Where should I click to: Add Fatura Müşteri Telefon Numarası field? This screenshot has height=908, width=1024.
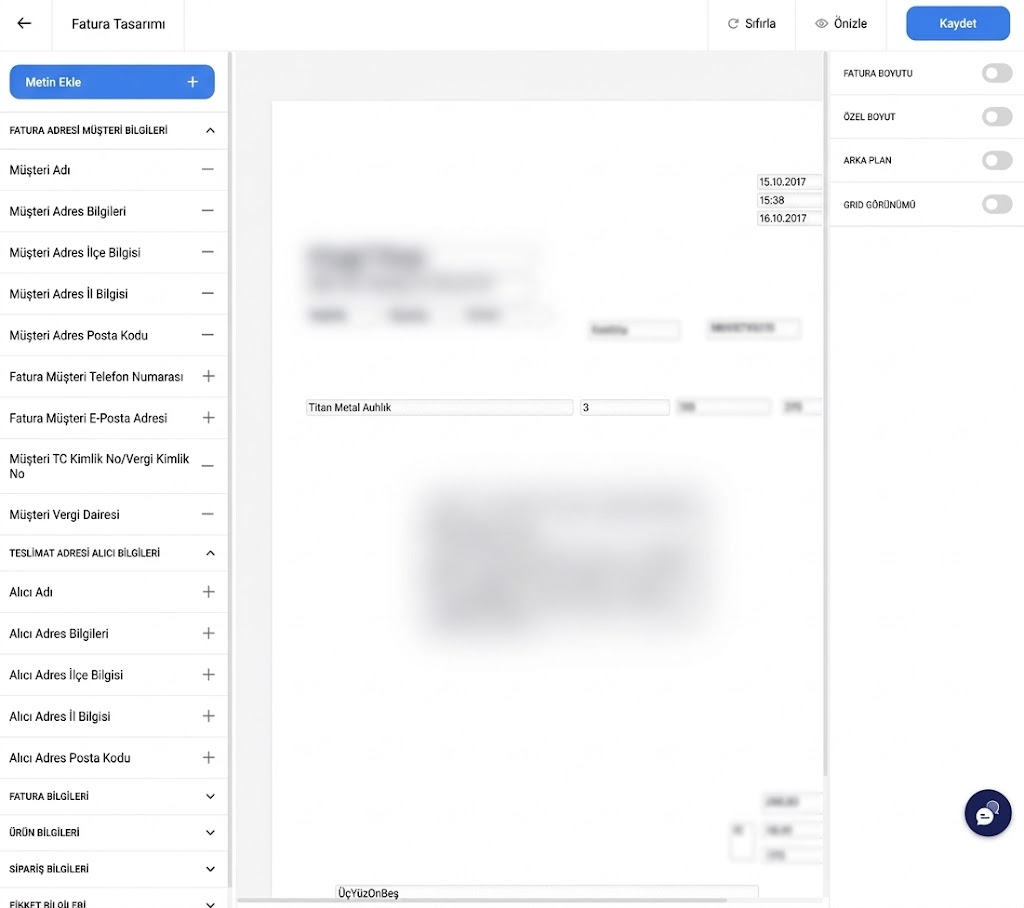(x=208, y=376)
